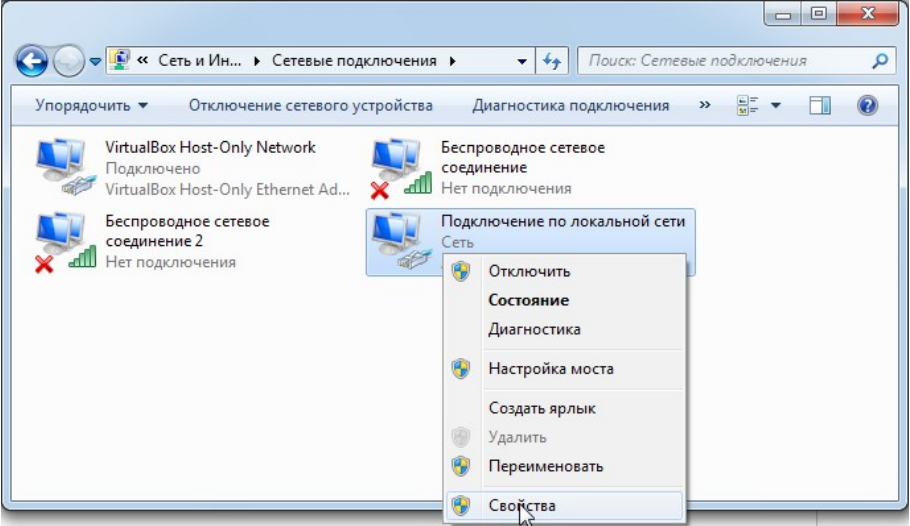Click the shield icon beside 'Переименовать'

click(461, 466)
